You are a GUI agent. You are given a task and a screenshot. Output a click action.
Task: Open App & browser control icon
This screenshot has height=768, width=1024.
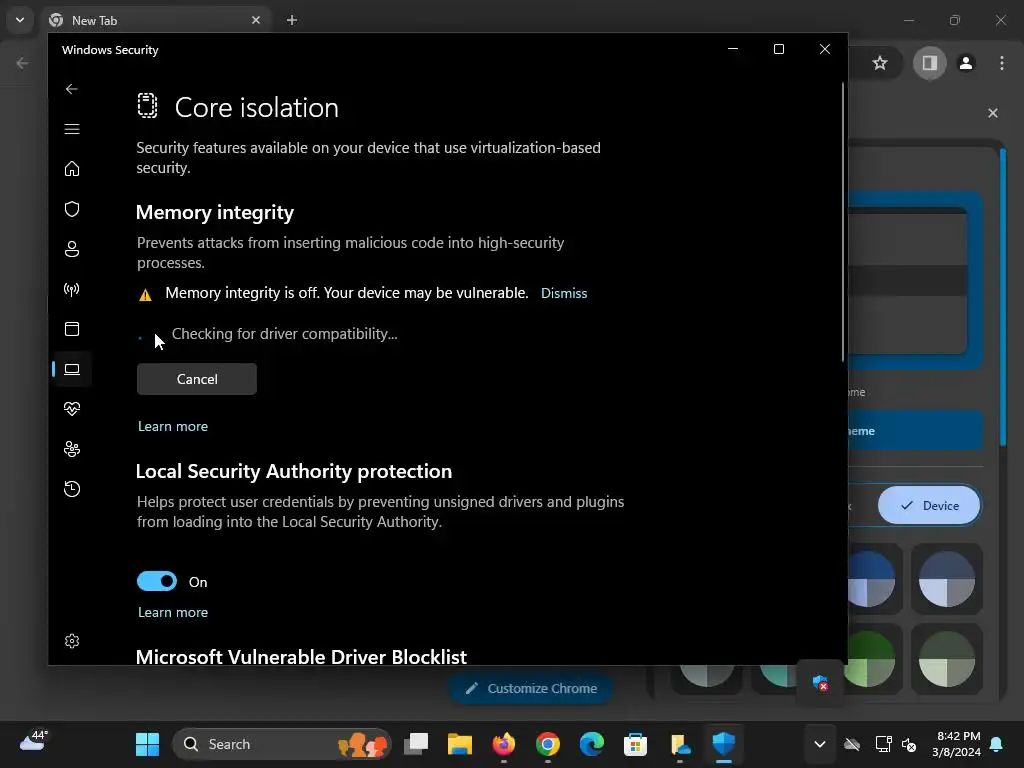[x=72, y=329]
